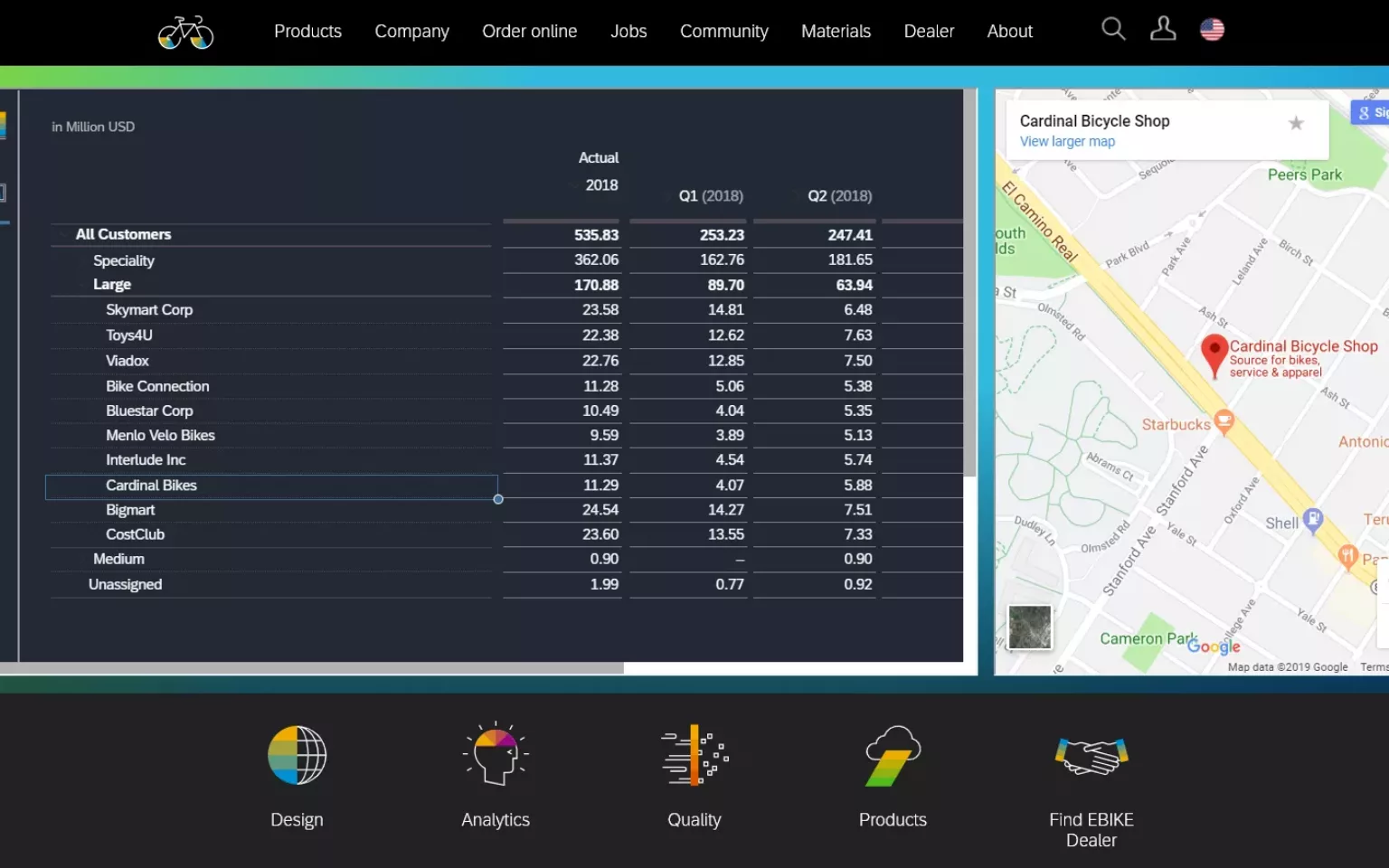Open the Dealer menu item

(929, 31)
